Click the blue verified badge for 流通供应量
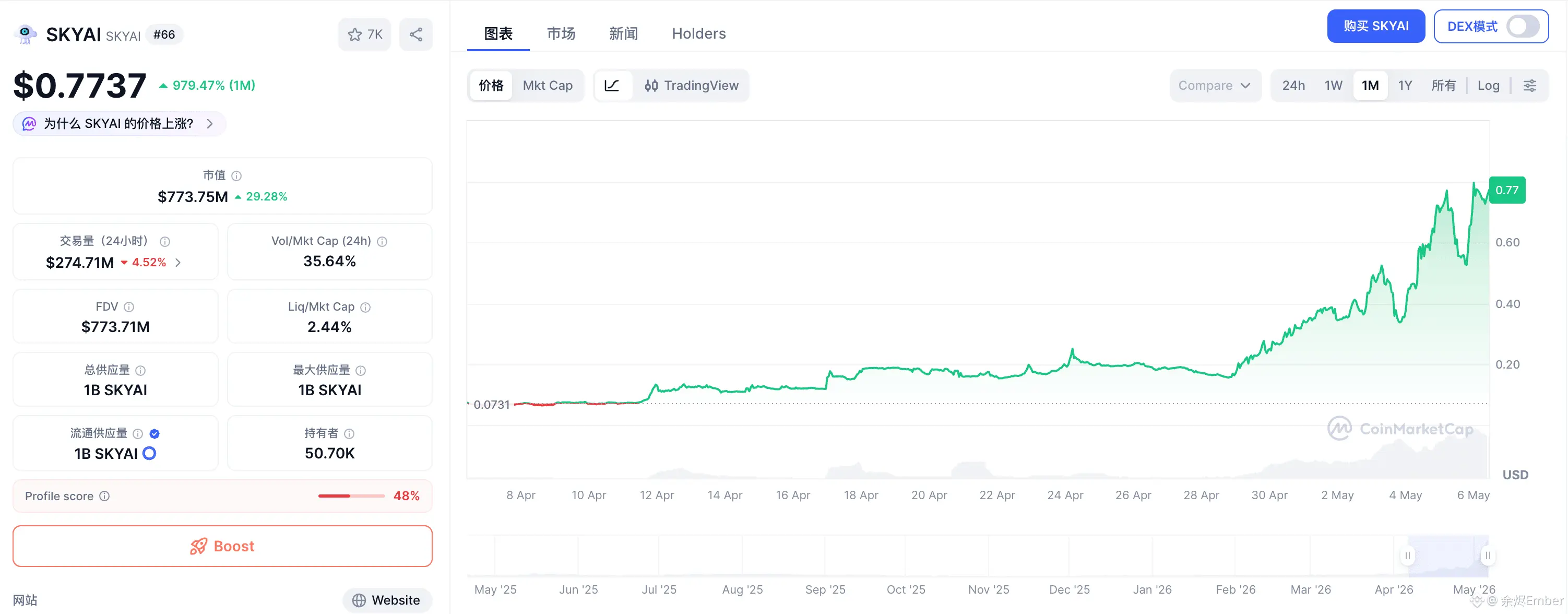This screenshot has height=614, width=1568. click(155, 434)
